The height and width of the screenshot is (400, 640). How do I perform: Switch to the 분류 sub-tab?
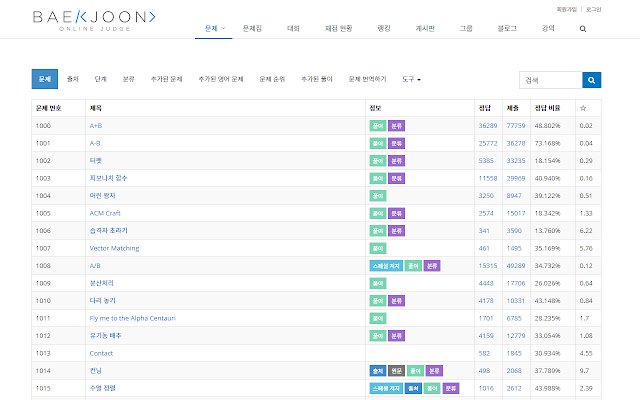[129, 79]
